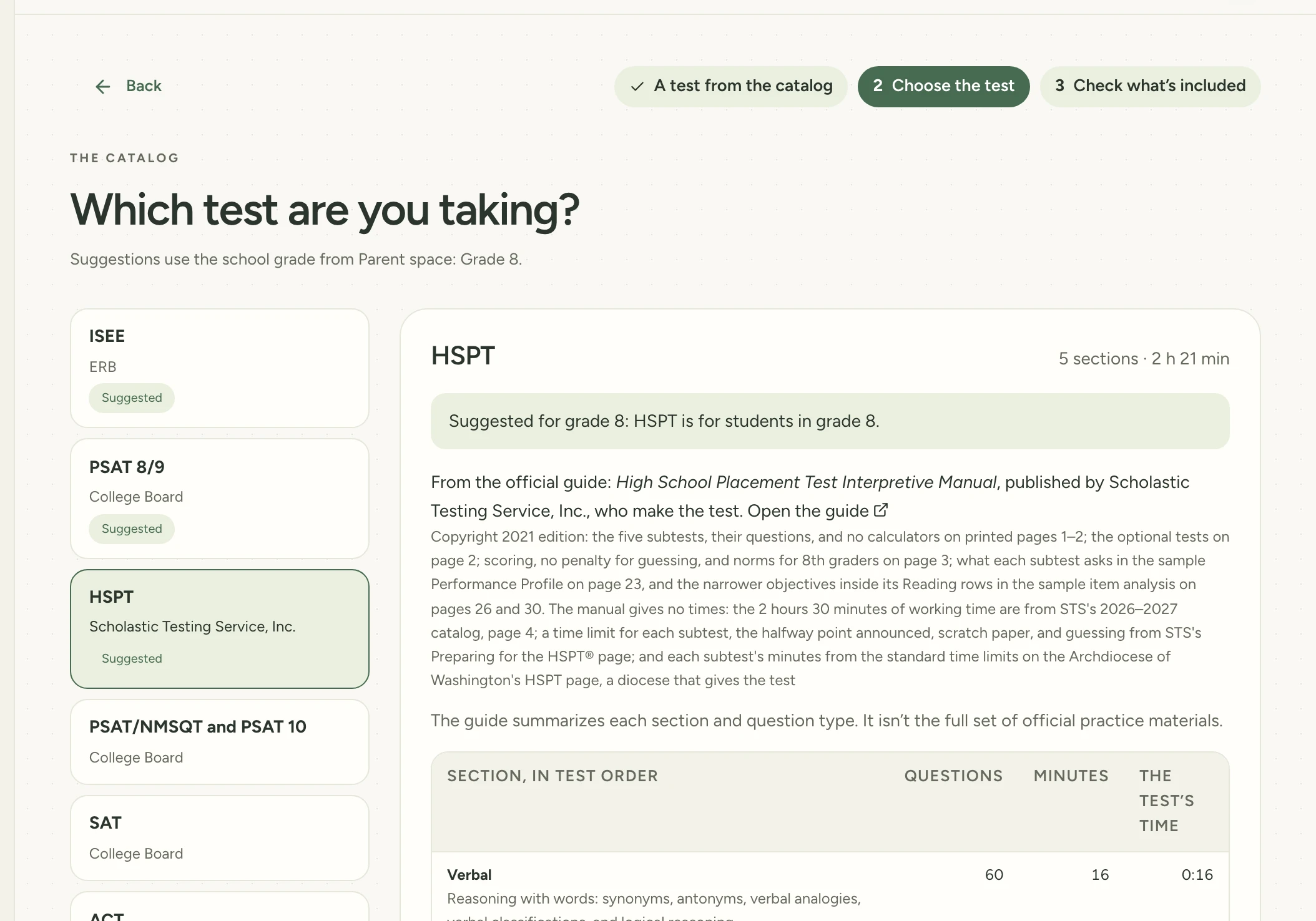The height and width of the screenshot is (921, 1316).
Task: Click Suggested badge on ISEE card
Action: (x=132, y=398)
